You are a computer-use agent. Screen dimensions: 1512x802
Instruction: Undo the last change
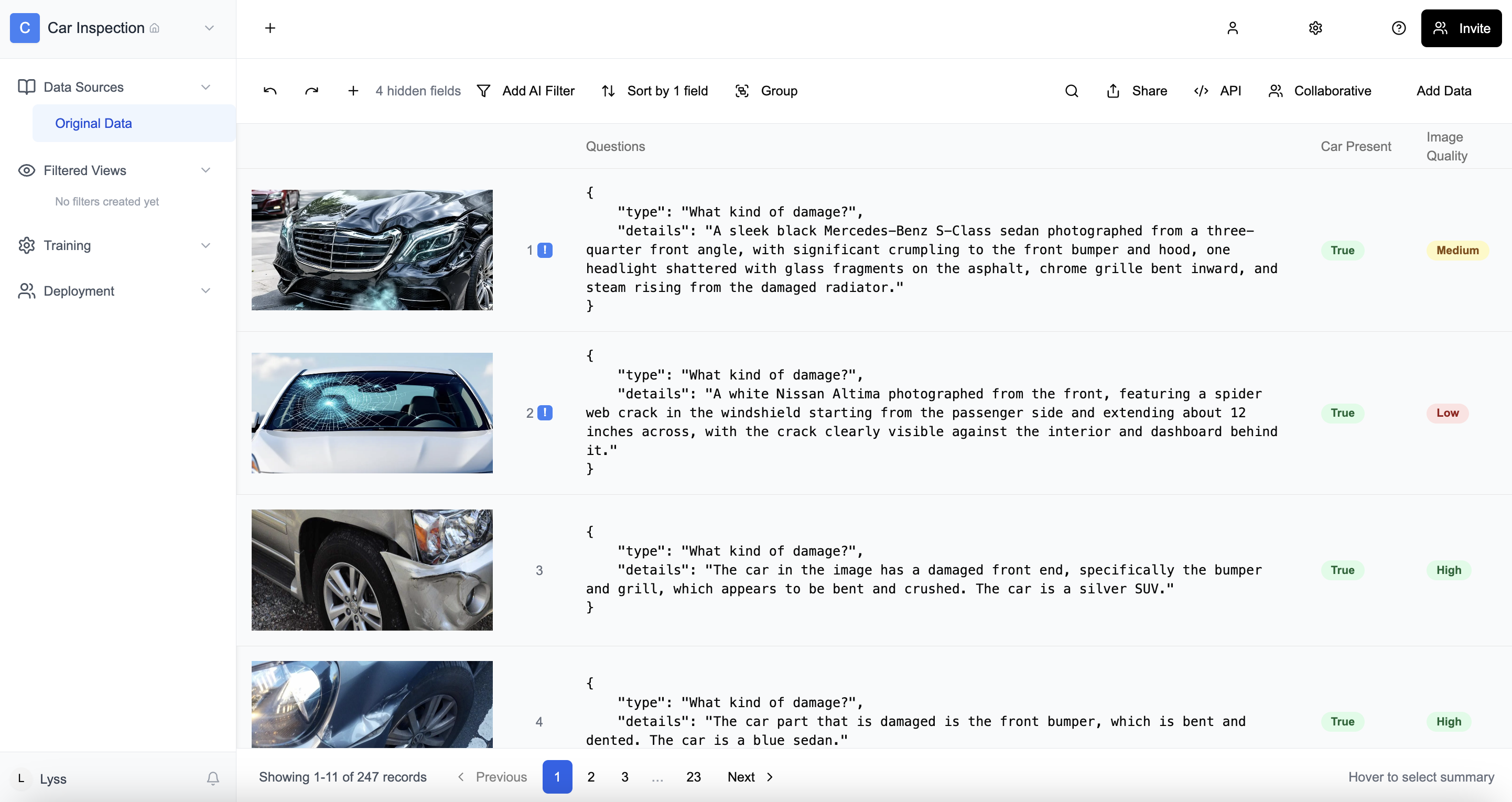[x=270, y=91]
